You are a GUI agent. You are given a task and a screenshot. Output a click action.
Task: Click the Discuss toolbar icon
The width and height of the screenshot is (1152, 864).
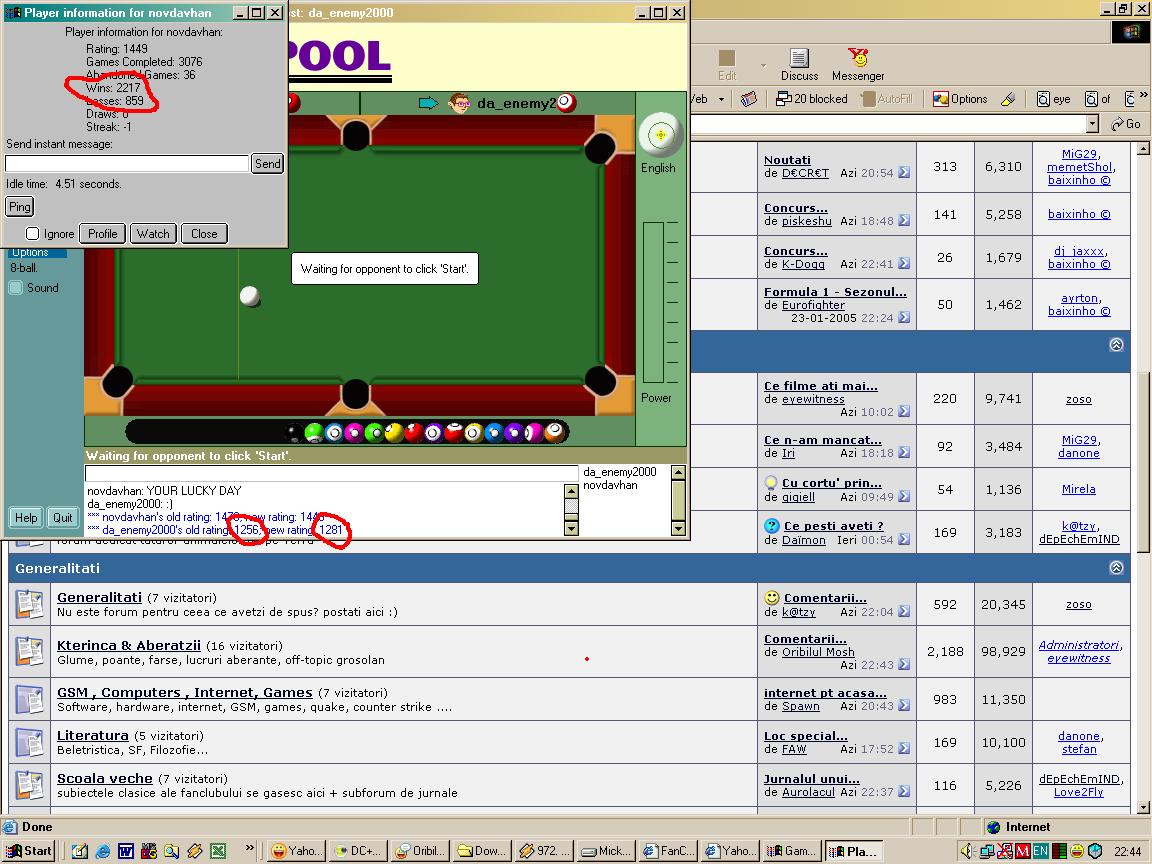798,64
